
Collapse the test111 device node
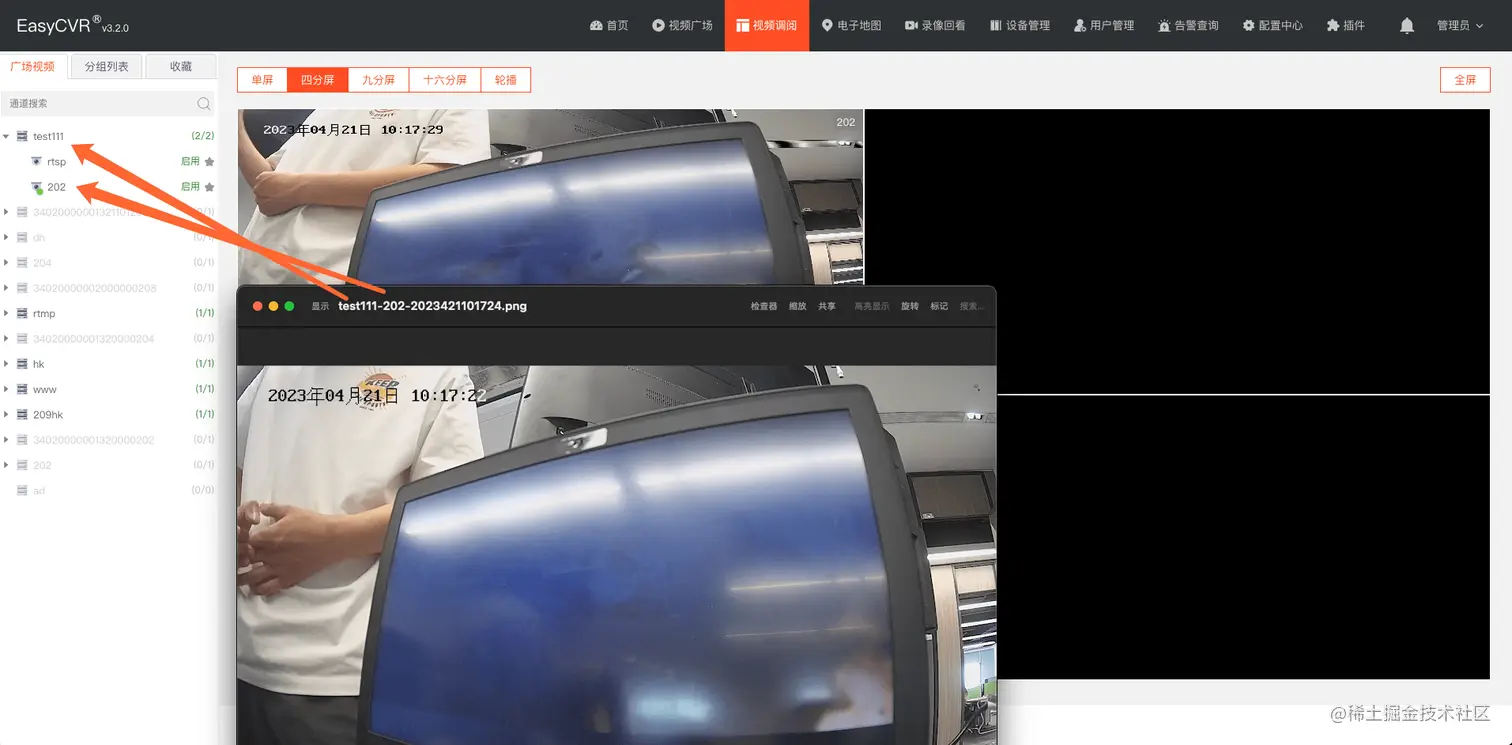pyautogui.click(x=6, y=136)
